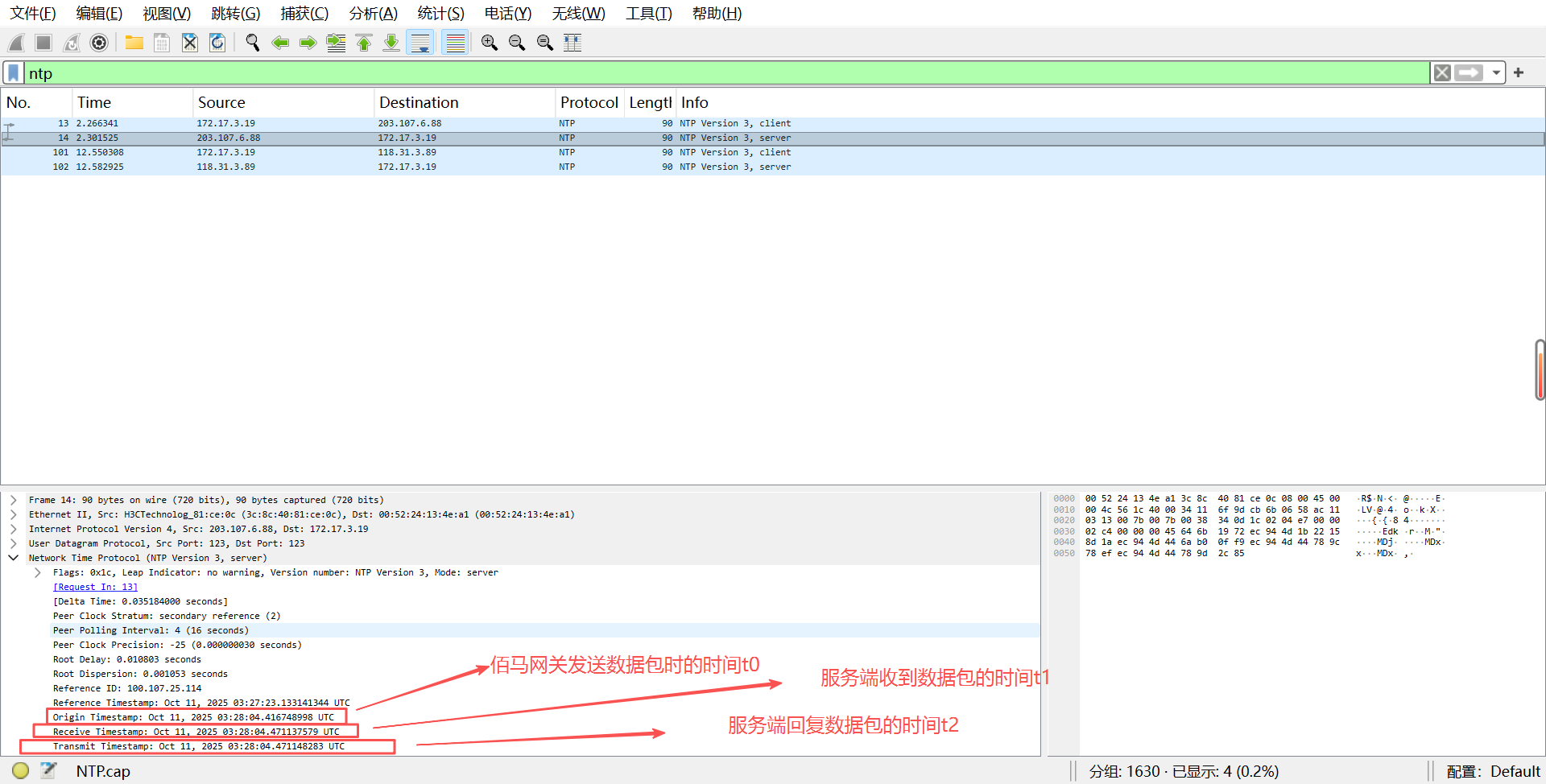Open the 统计(S) menu
This screenshot has height=784, width=1546.
[x=440, y=14]
